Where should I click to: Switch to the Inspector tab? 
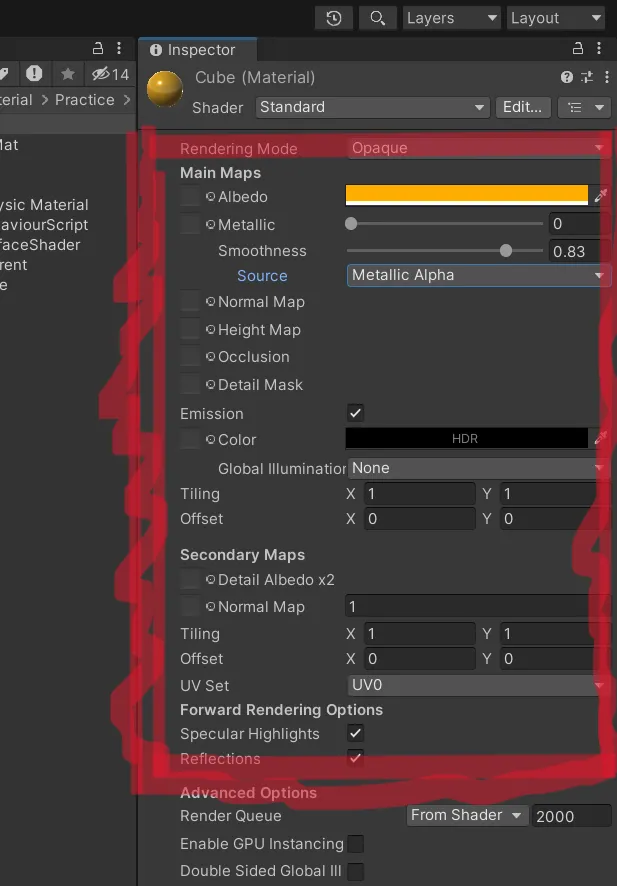pos(198,50)
